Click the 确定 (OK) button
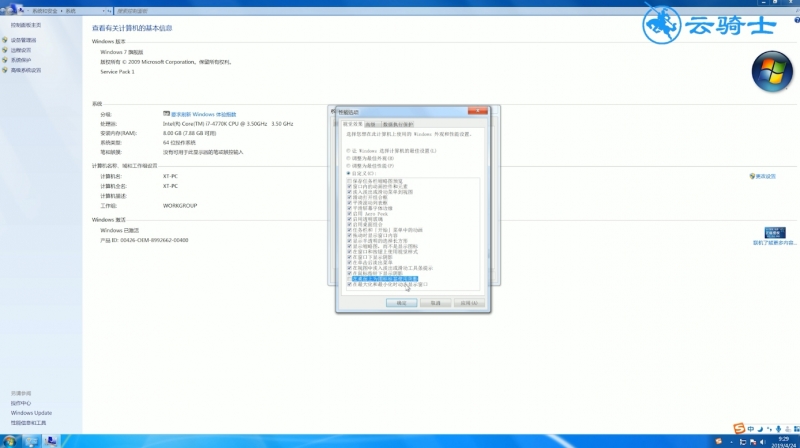 click(x=402, y=303)
